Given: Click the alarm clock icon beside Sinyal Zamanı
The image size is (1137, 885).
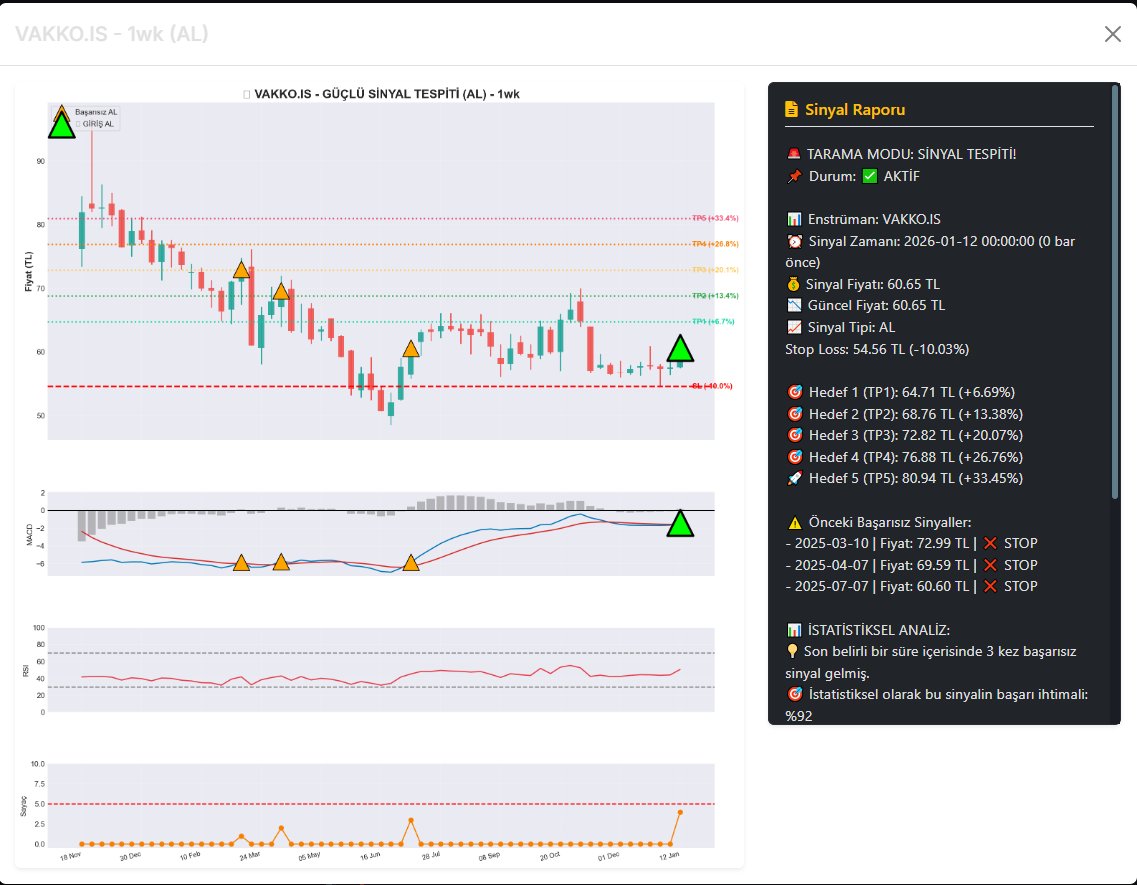Looking at the screenshot, I should [x=795, y=241].
